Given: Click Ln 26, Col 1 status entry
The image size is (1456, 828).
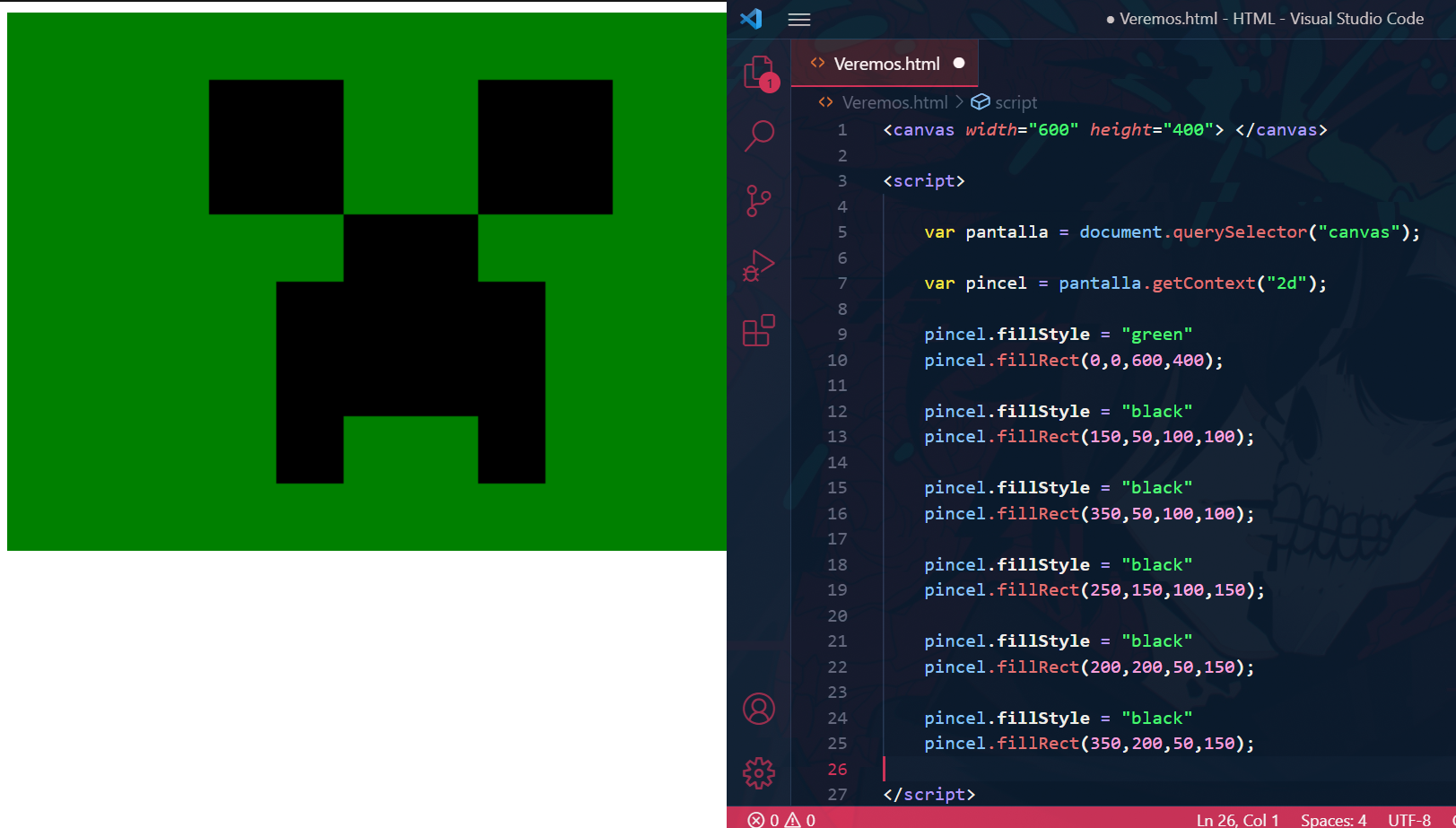Looking at the screenshot, I should coord(1237,820).
